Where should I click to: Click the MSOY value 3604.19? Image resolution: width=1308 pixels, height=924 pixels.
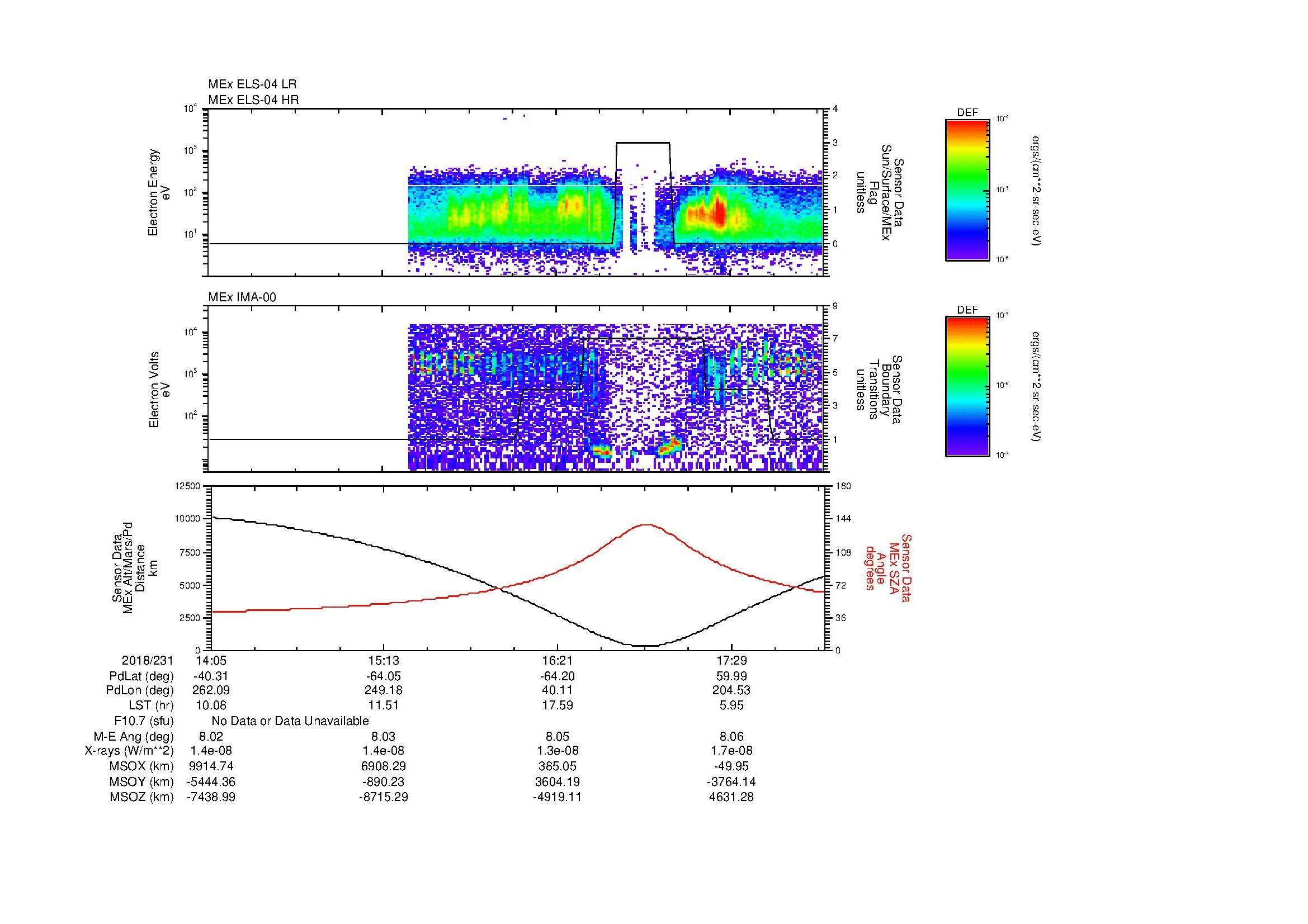[x=557, y=781]
